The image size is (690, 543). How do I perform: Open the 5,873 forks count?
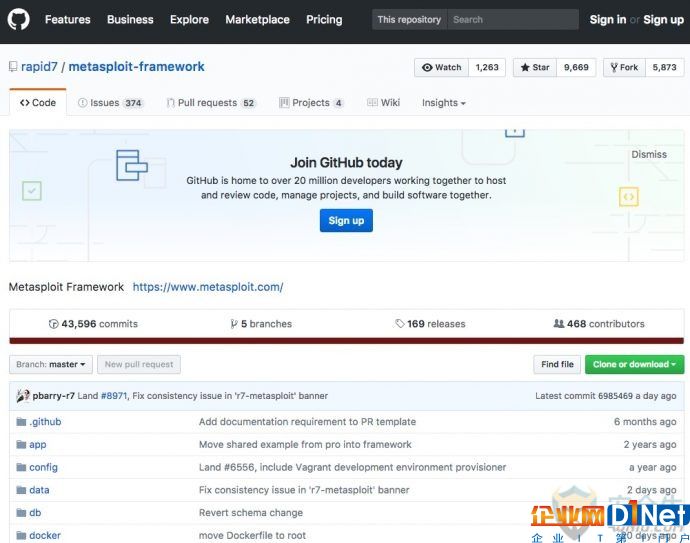click(664, 67)
